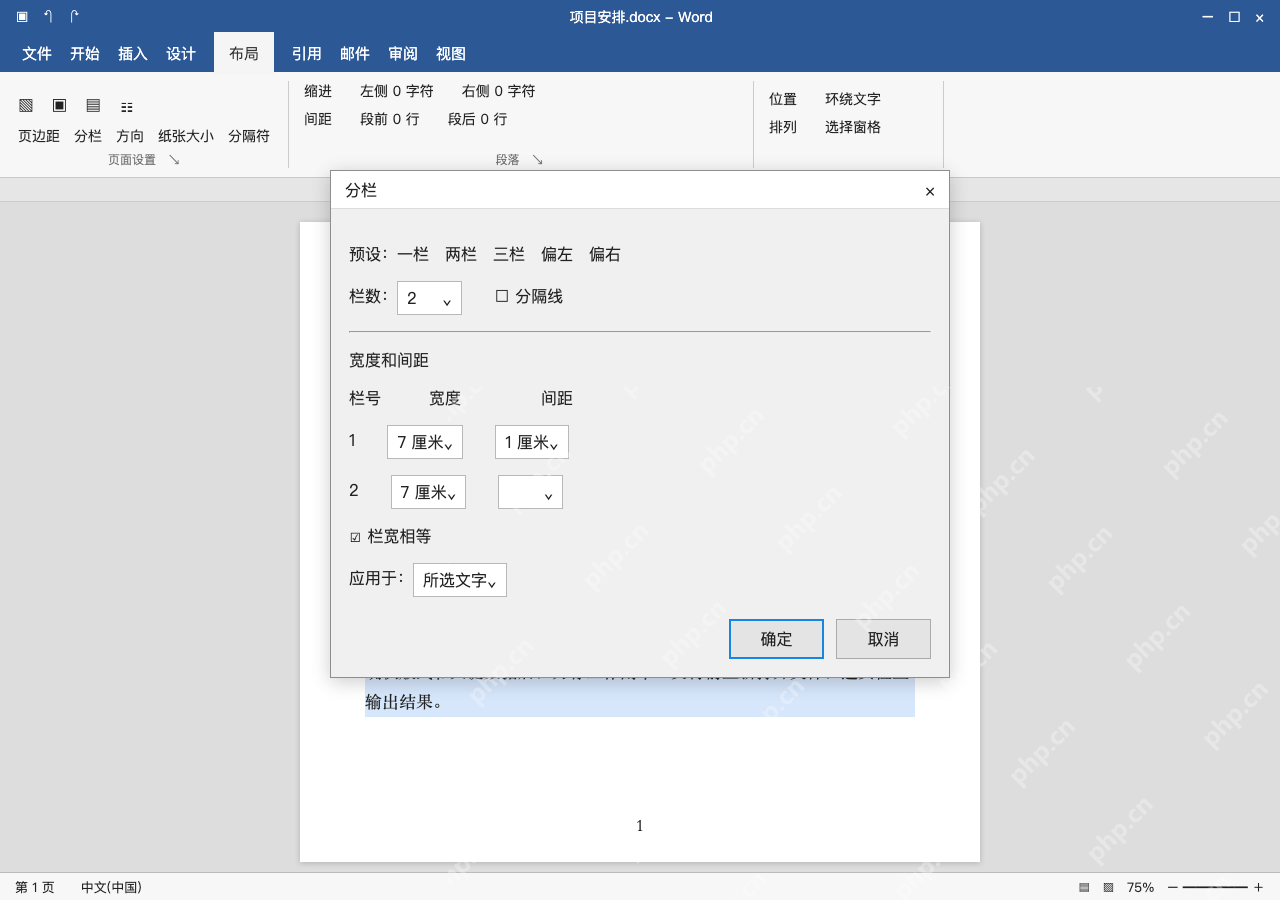Image resolution: width=1280 pixels, height=900 pixels.
Task: Go to the 插入 ribbon tab
Action: coord(133,53)
